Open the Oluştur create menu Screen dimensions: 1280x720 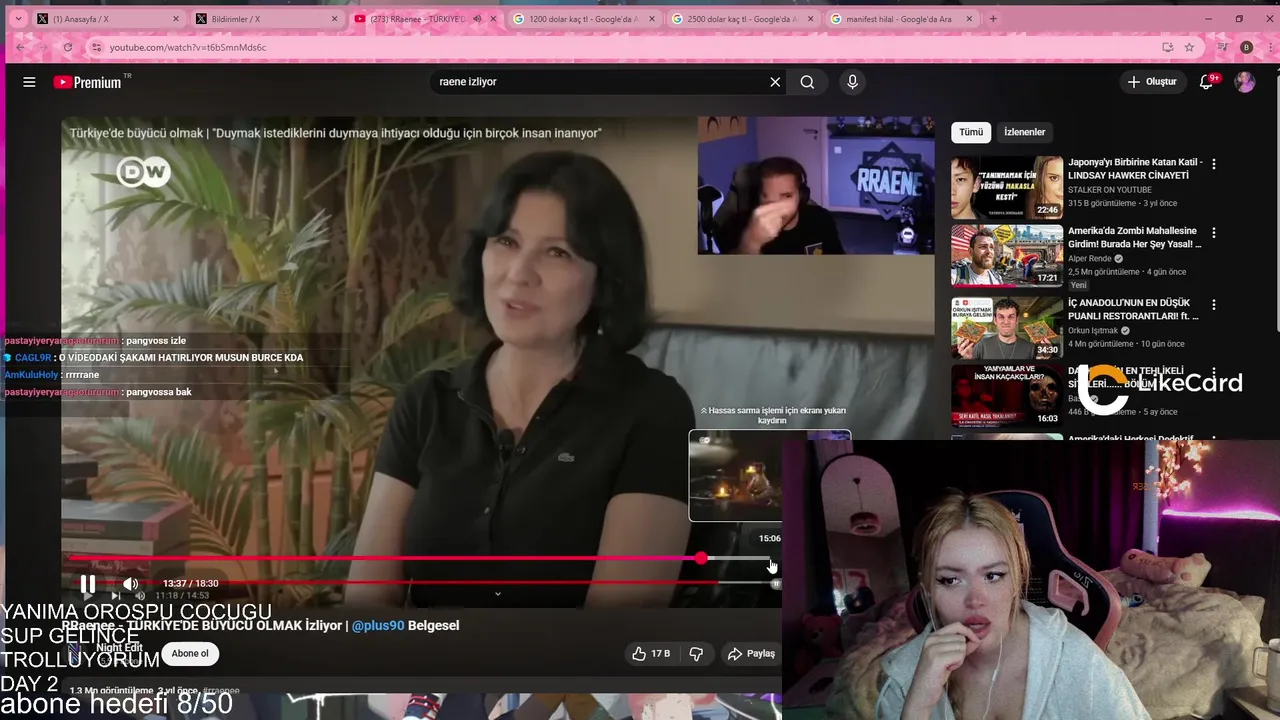click(1152, 82)
